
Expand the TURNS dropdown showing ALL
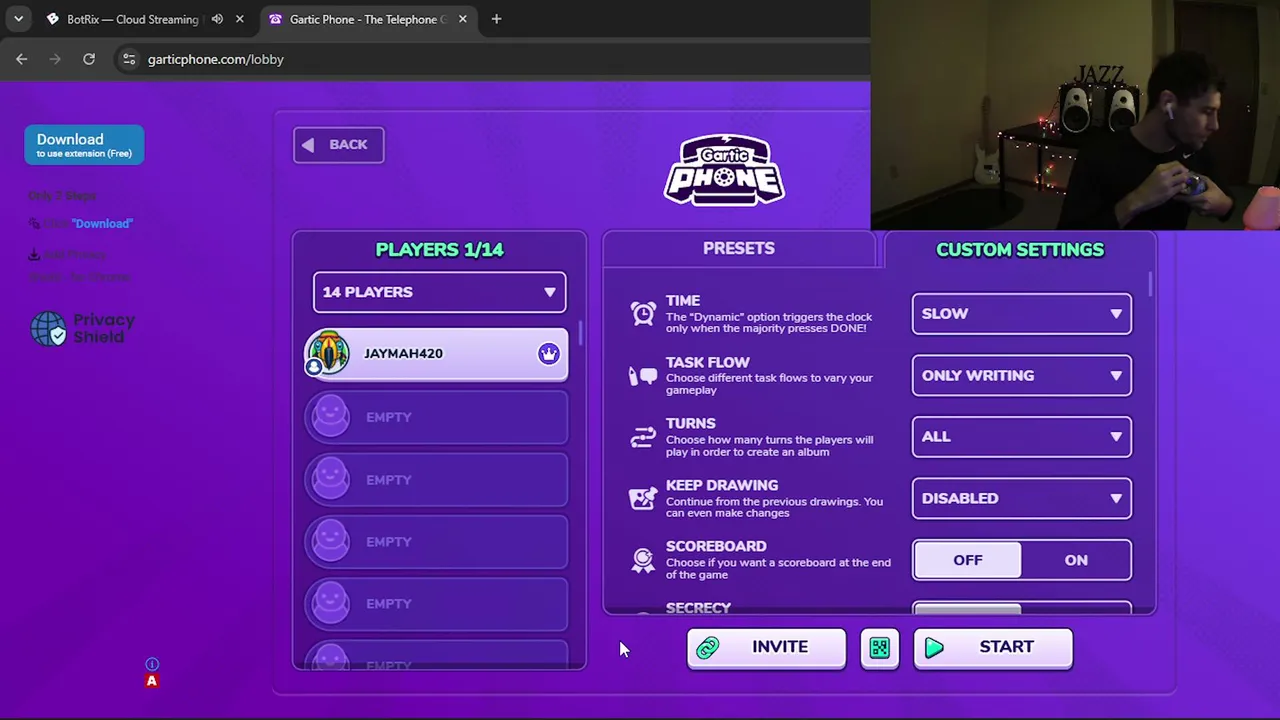pos(1021,437)
